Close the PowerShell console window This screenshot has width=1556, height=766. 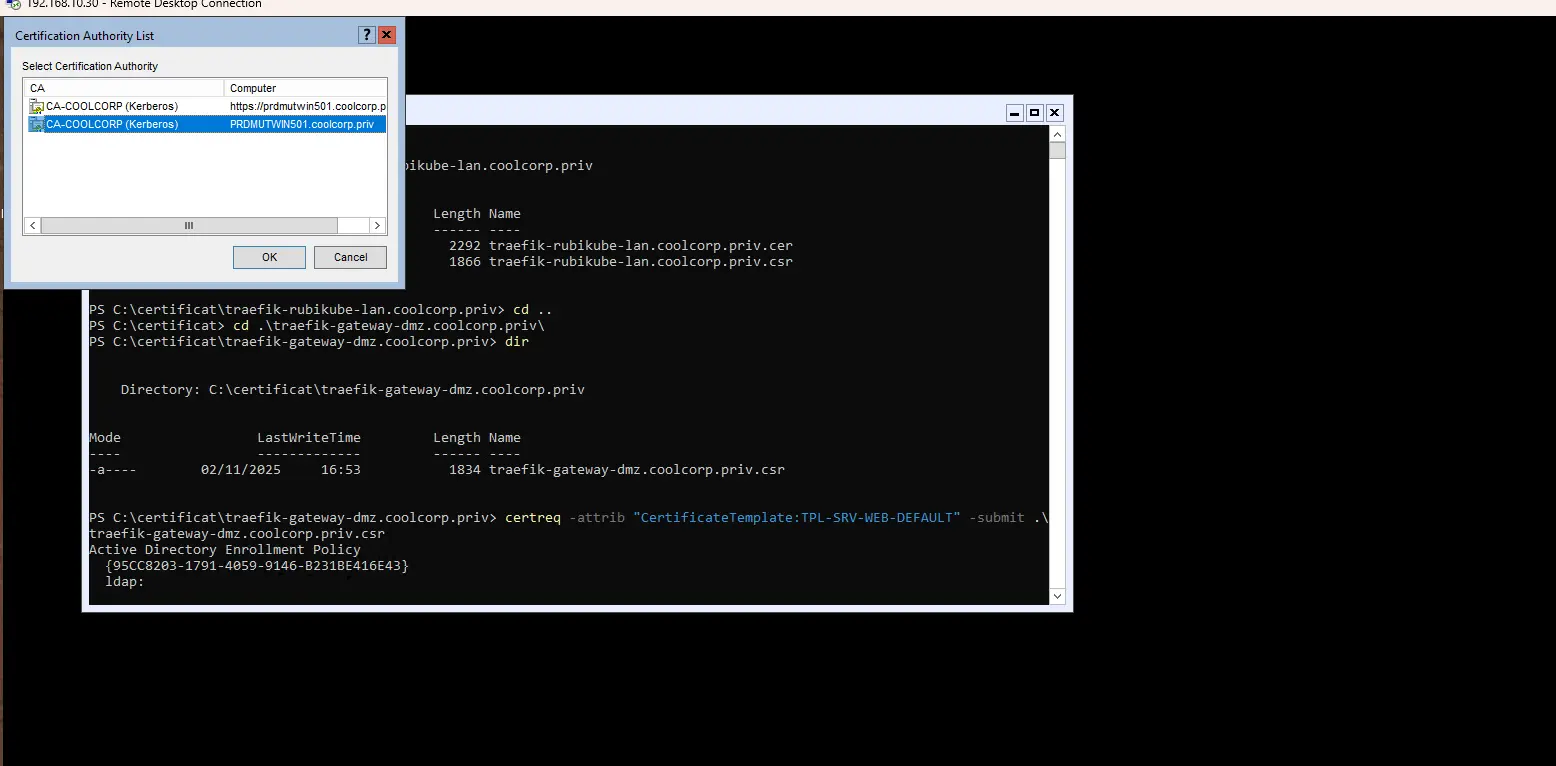click(x=1054, y=113)
